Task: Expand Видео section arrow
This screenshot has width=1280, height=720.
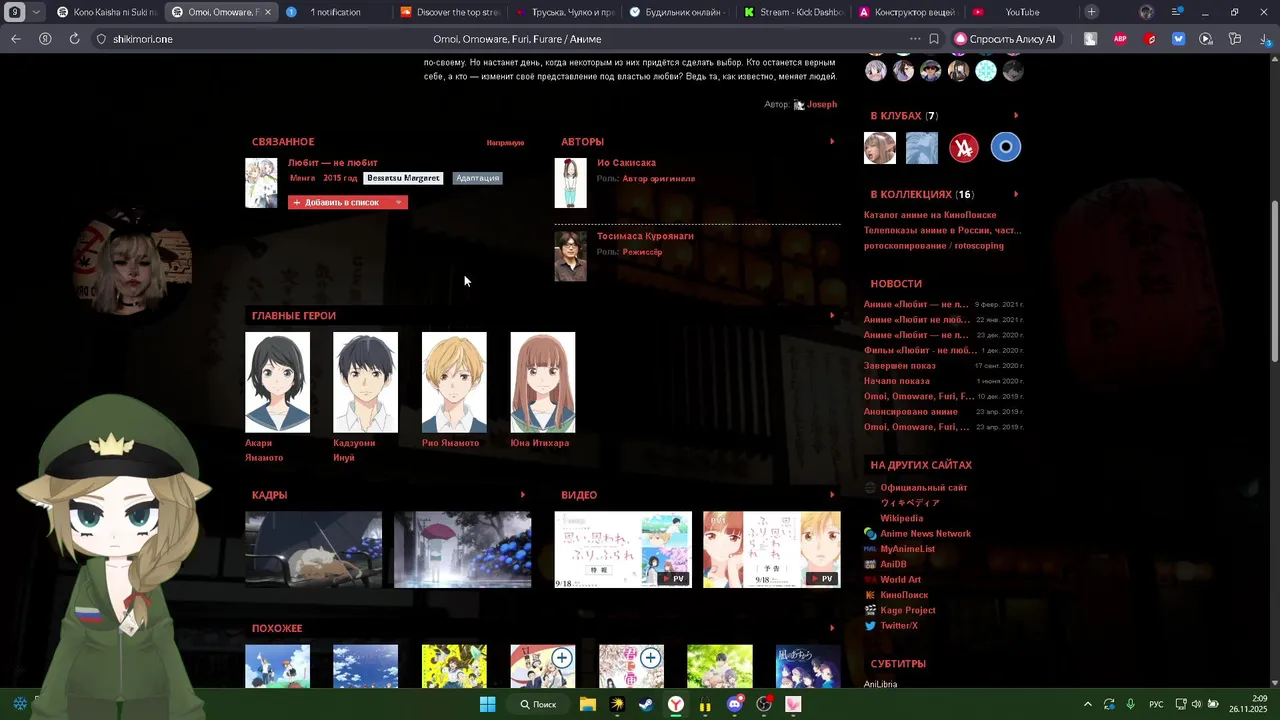Action: (832, 494)
